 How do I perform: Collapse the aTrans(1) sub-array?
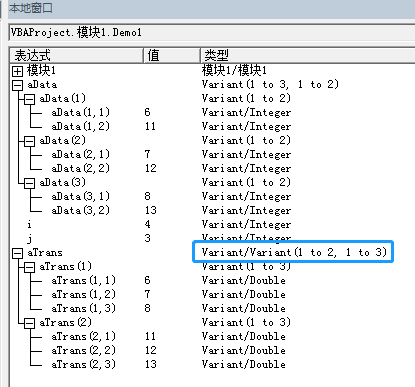tap(29, 267)
